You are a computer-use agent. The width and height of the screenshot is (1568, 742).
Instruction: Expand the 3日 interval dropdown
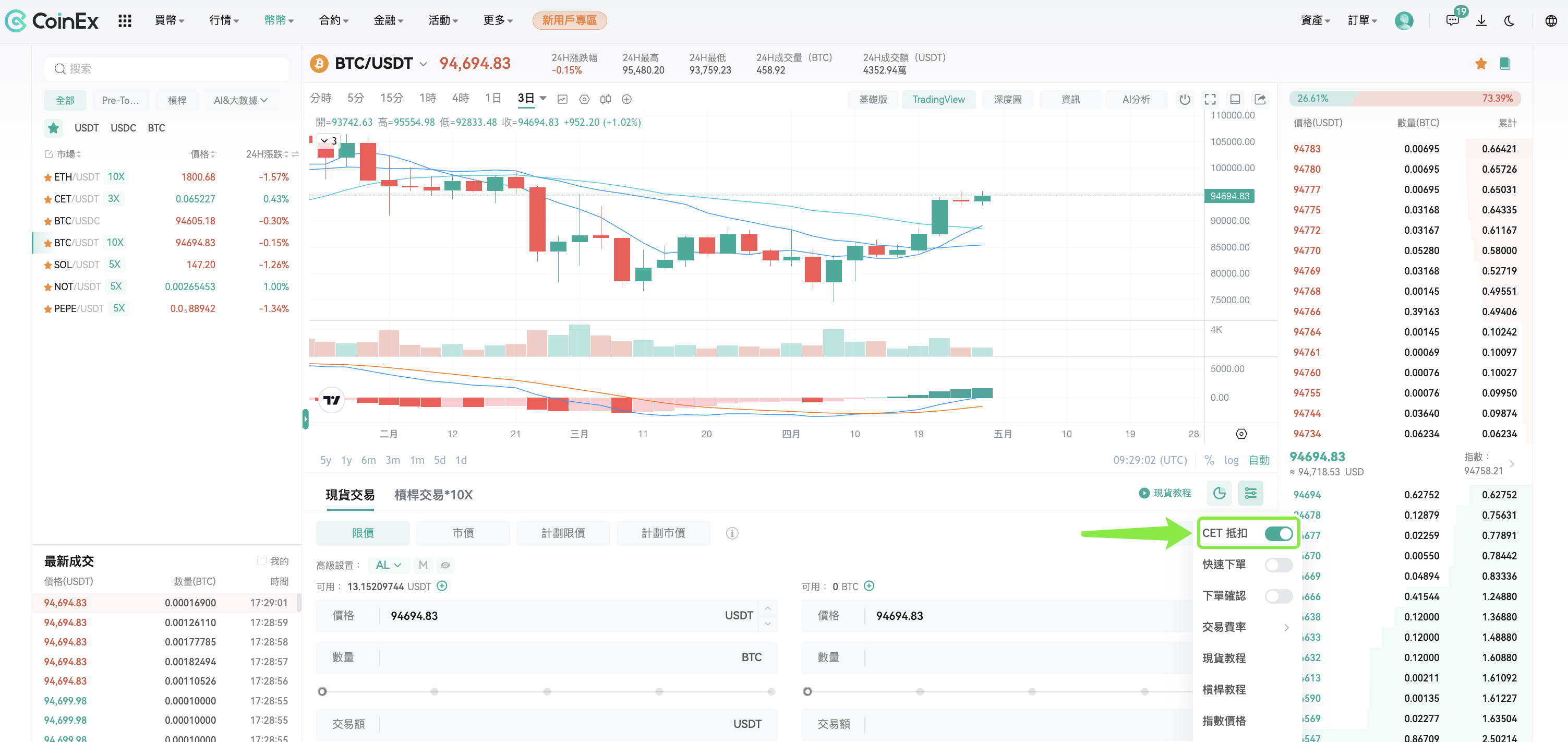pos(543,99)
